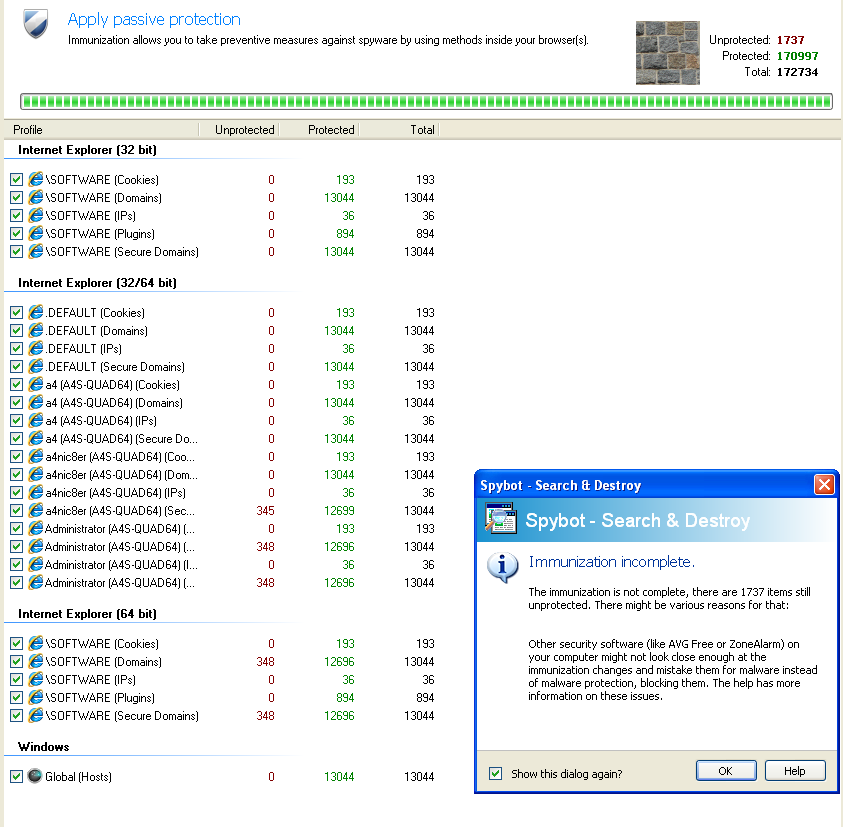Screen dimensions: 843x827
Task: Uncheck \SOFTWARE (IPs) under Internet Explorer 32 bit
Action: click(17, 216)
